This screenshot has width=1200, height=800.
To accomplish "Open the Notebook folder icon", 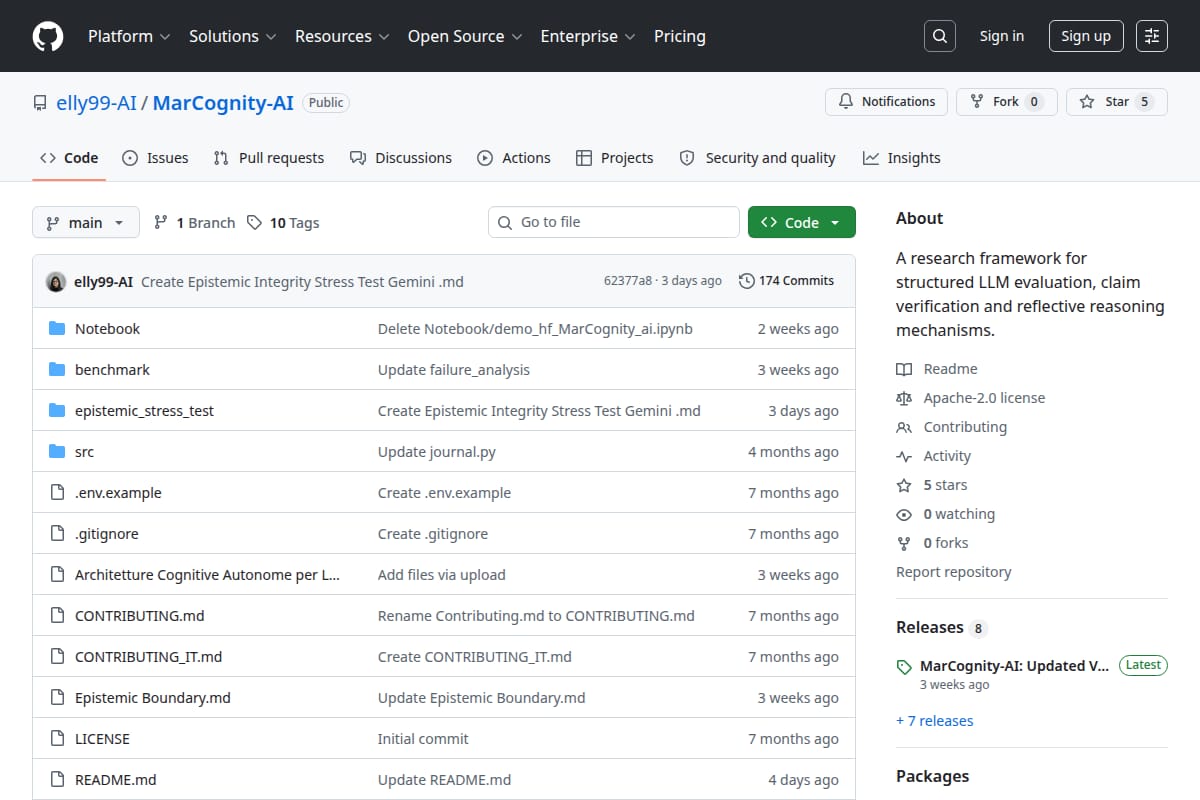I will pyautogui.click(x=57, y=329).
